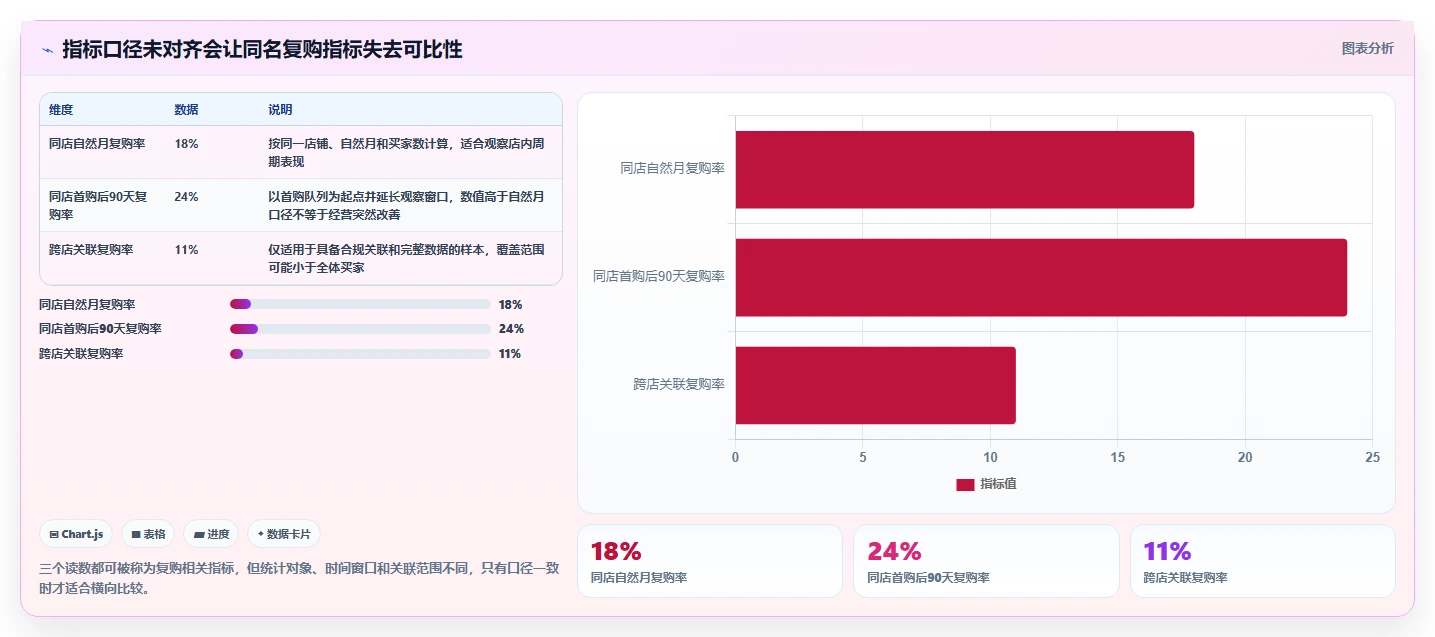This screenshot has height=637, width=1435.
Task: Select the 同店首购后90天复购率 table row name
Action: pos(98,205)
